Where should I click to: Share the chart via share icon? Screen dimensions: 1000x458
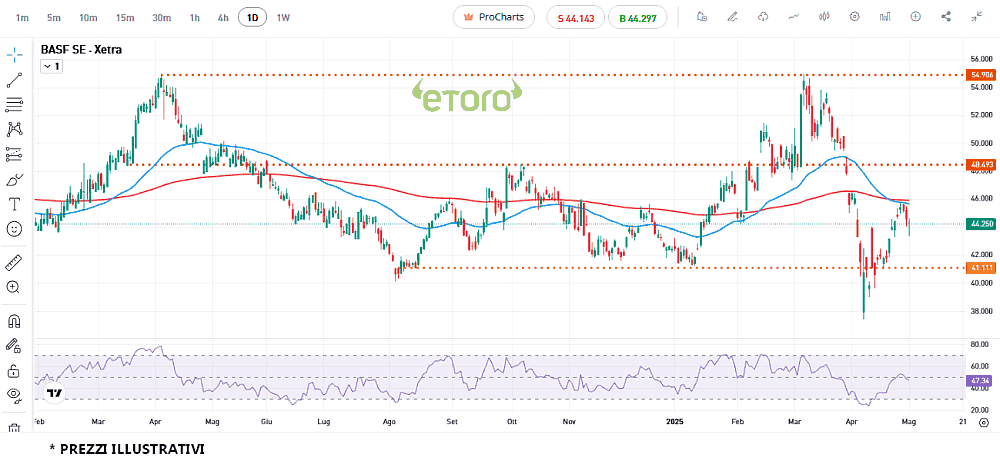pyautogui.click(x=946, y=17)
